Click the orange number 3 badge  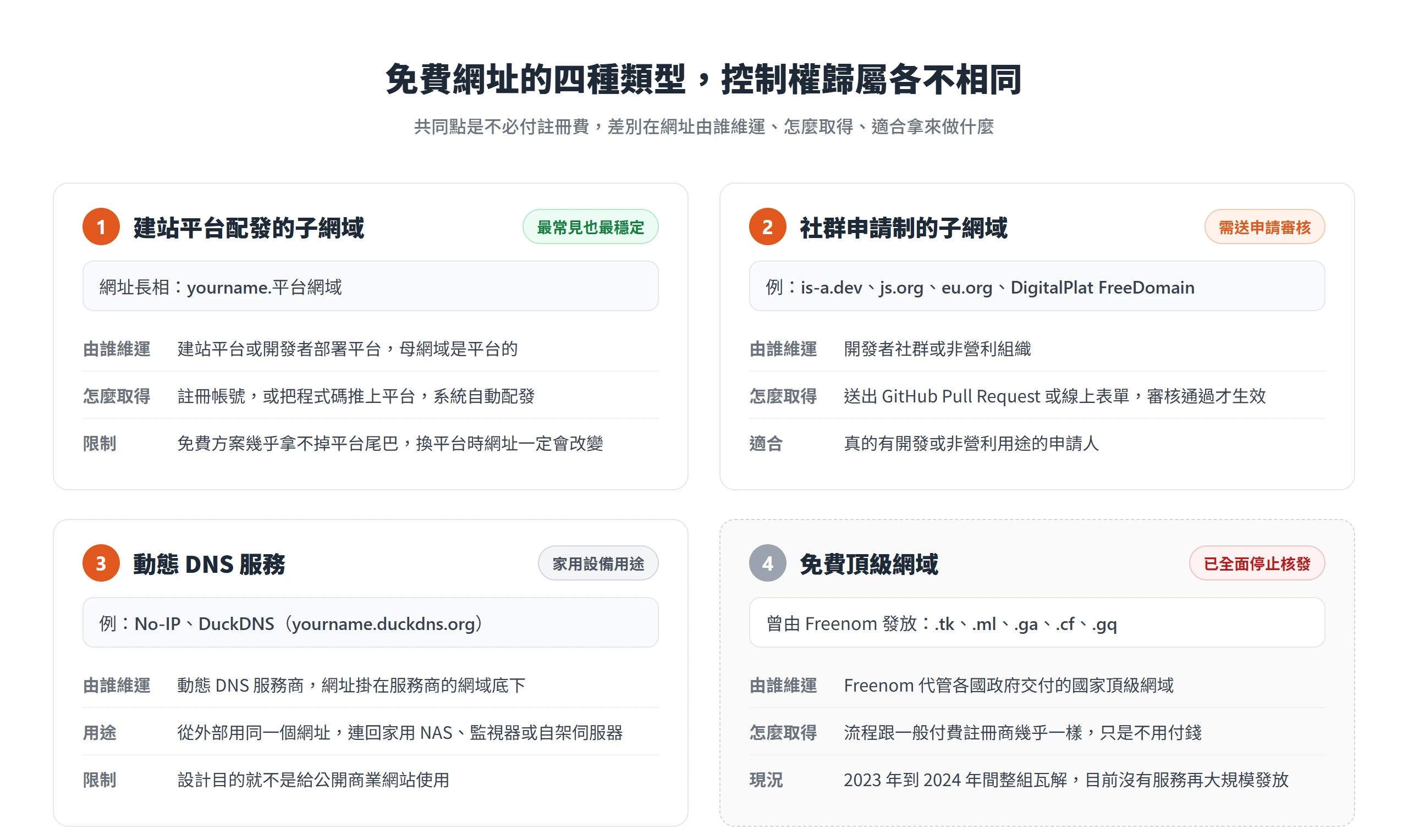[x=101, y=563]
